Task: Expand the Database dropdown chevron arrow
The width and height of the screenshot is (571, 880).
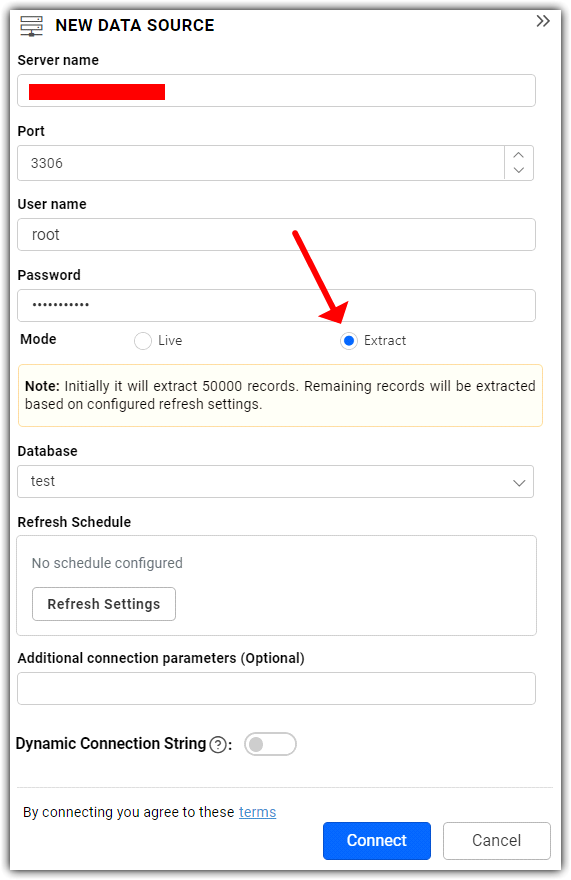Action: click(519, 482)
